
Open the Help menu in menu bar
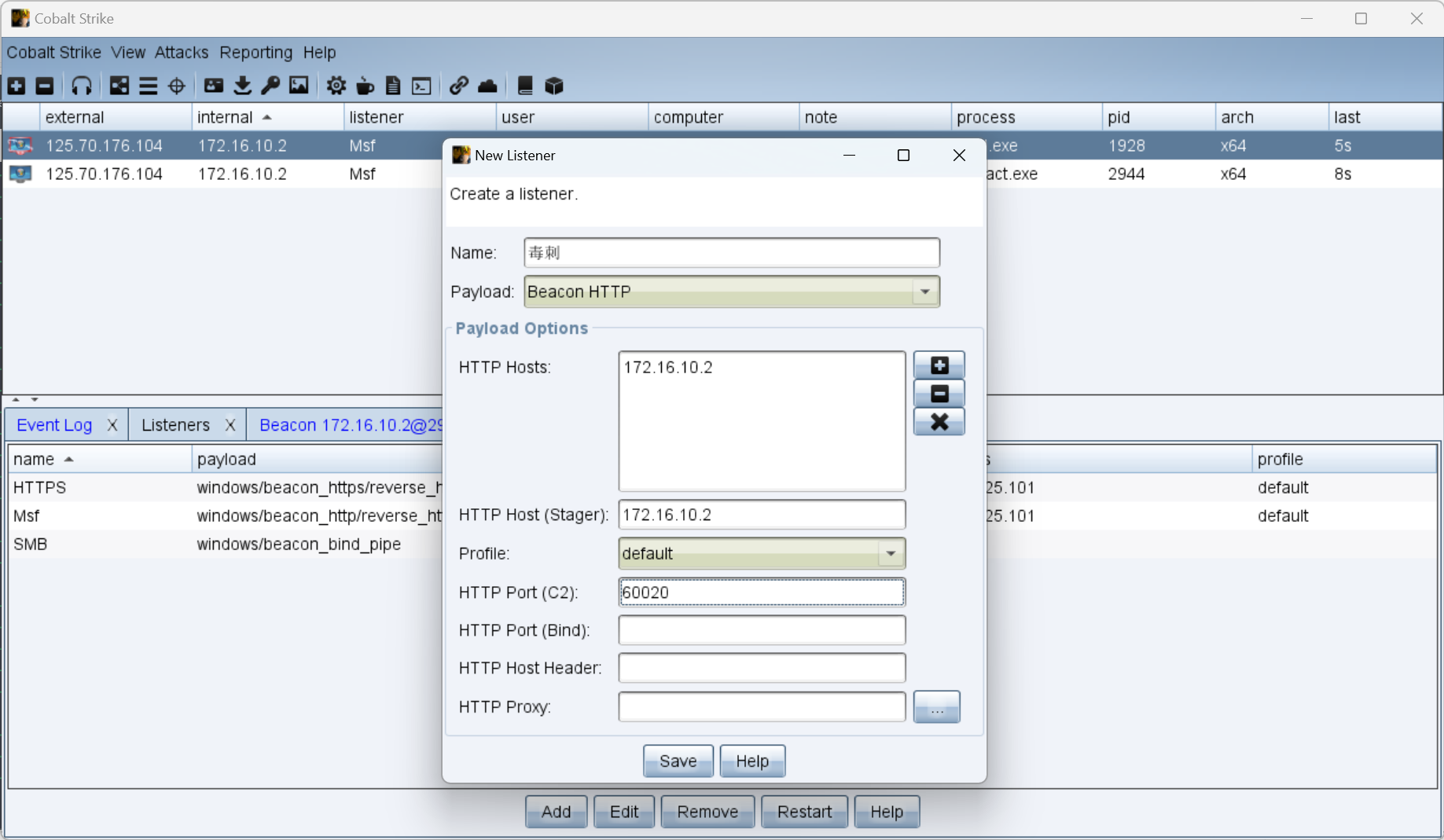click(x=319, y=53)
